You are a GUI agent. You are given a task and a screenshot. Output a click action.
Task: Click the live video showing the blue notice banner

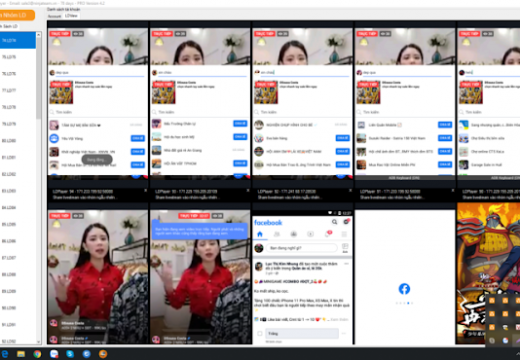(x=200, y=277)
